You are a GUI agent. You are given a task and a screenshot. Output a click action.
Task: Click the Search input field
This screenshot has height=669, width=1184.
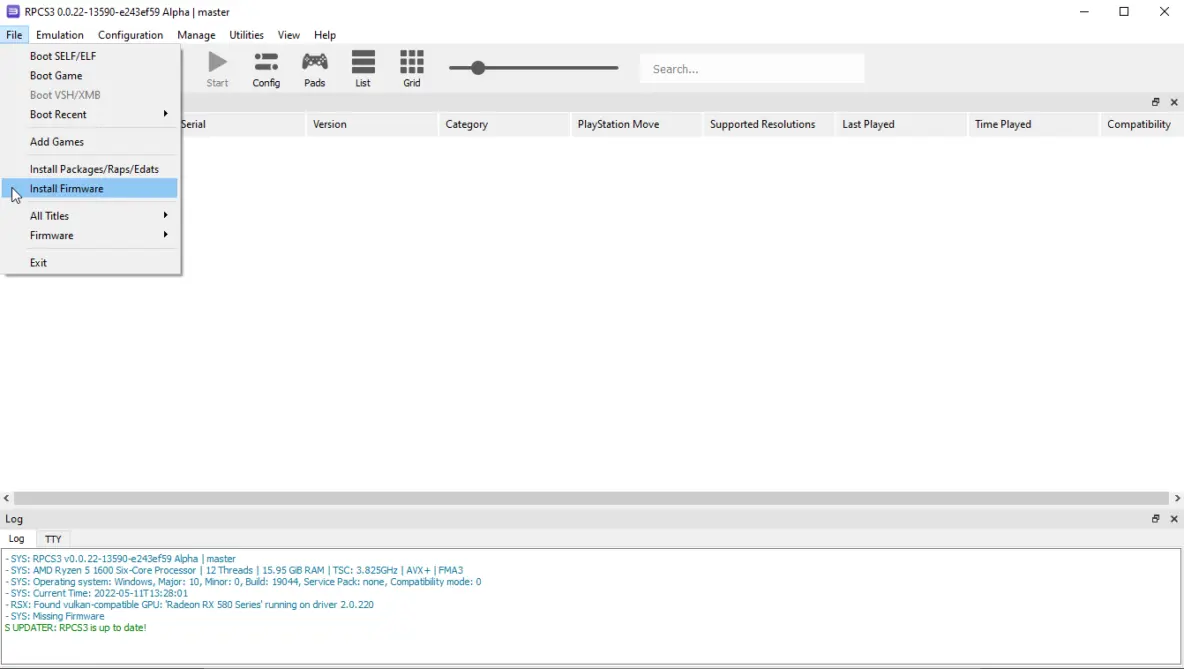(x=752, y=69)
